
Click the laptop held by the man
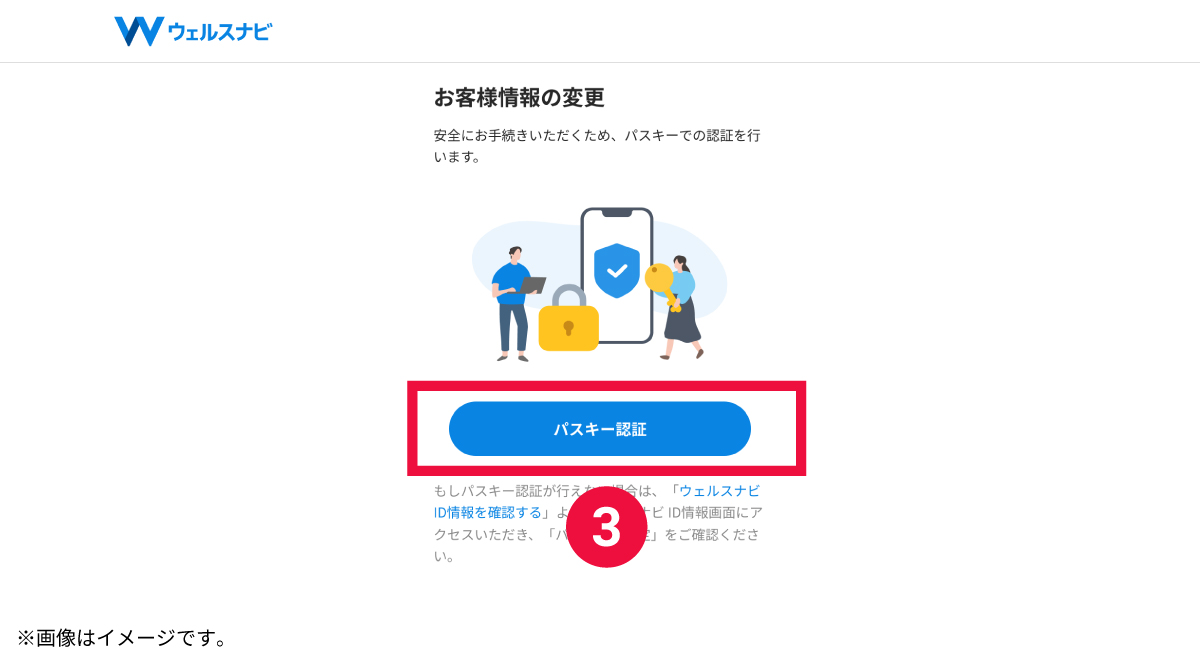(531, 285)
